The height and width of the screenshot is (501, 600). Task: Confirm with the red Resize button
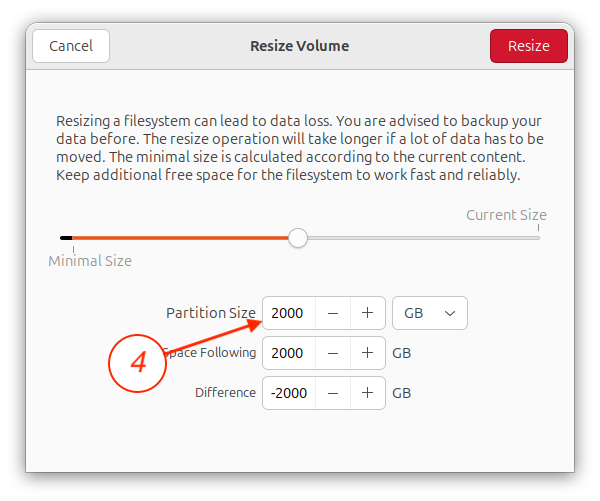tap(529, 46)
